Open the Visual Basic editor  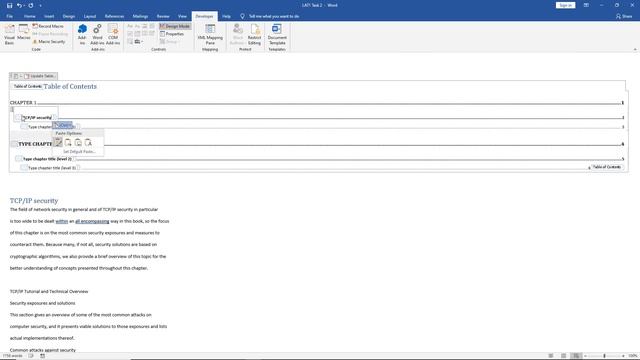tap(9, 34)
